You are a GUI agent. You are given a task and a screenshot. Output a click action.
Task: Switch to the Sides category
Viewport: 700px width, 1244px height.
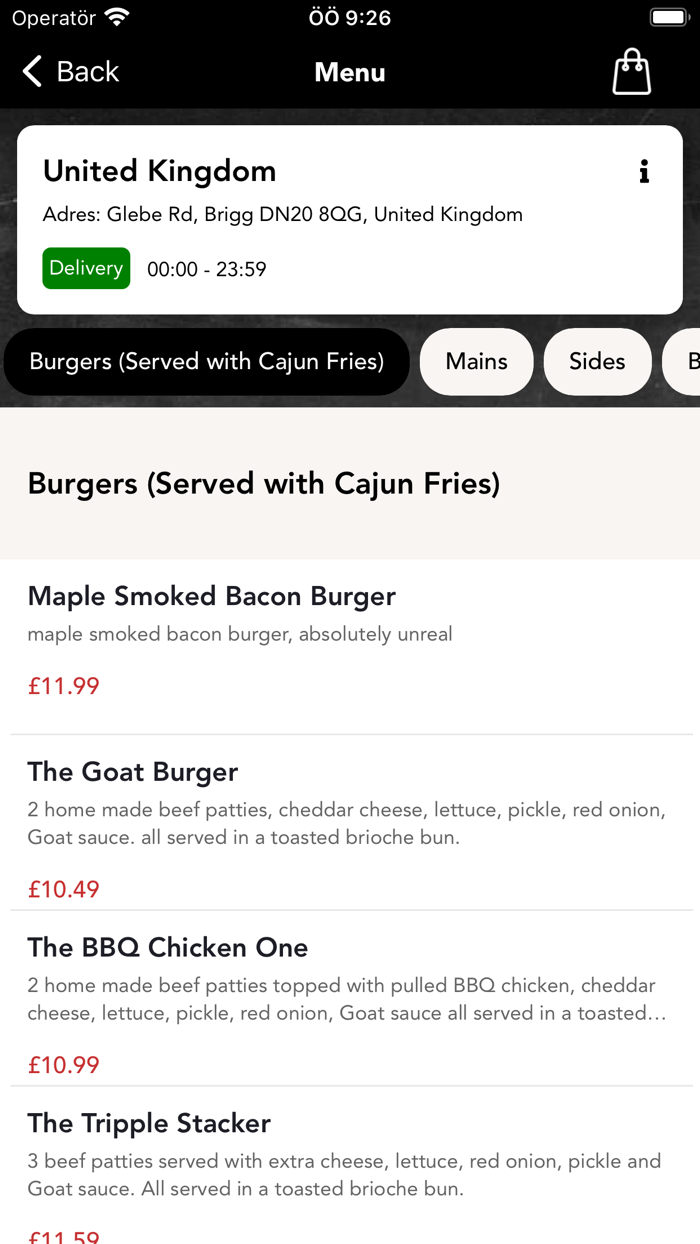[597, 361]
